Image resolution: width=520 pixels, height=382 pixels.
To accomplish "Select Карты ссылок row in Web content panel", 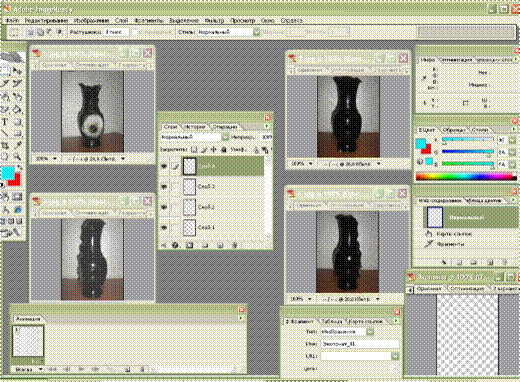I will [454, 234].
